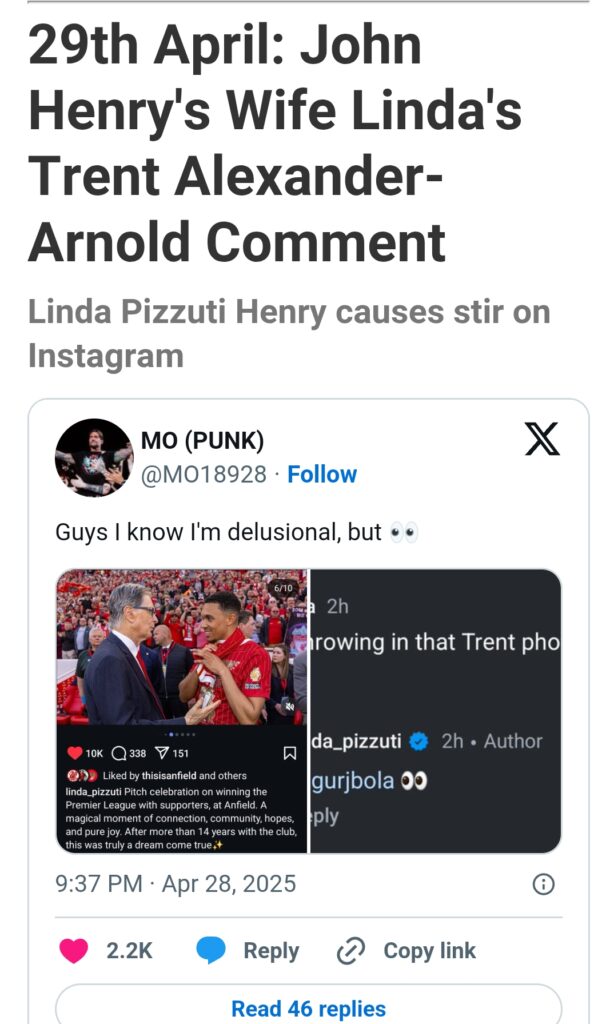Click the MO (PUNK) display name
This screenshot has width=614, height=1024.
click(x=202, y=441)
